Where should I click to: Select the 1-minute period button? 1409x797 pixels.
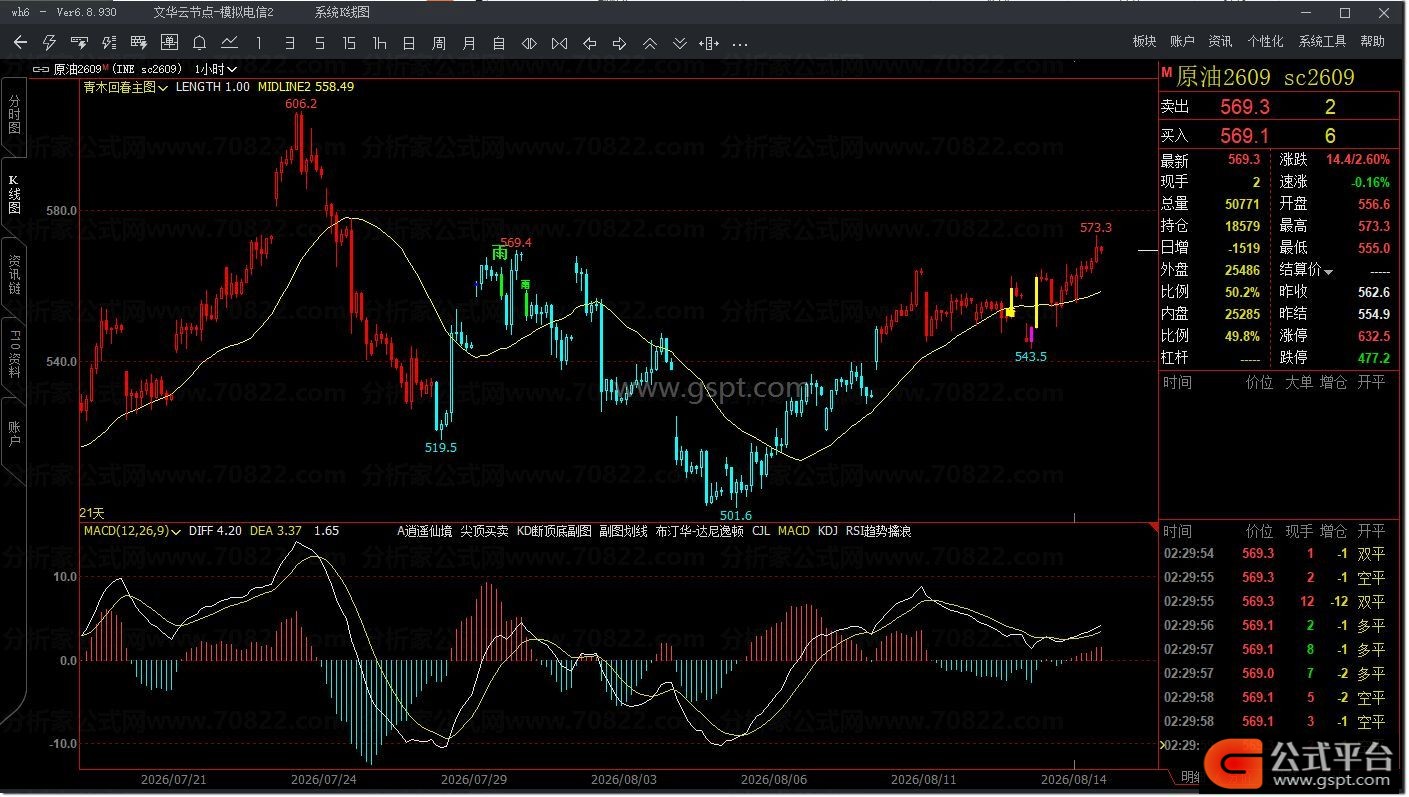pyautogui.click(x=259, y=43)
